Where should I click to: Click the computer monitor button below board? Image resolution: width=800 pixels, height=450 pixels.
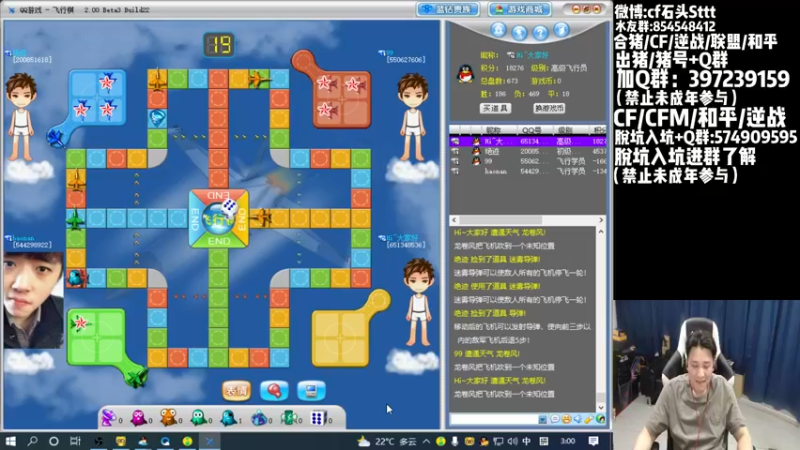point(311,391)
